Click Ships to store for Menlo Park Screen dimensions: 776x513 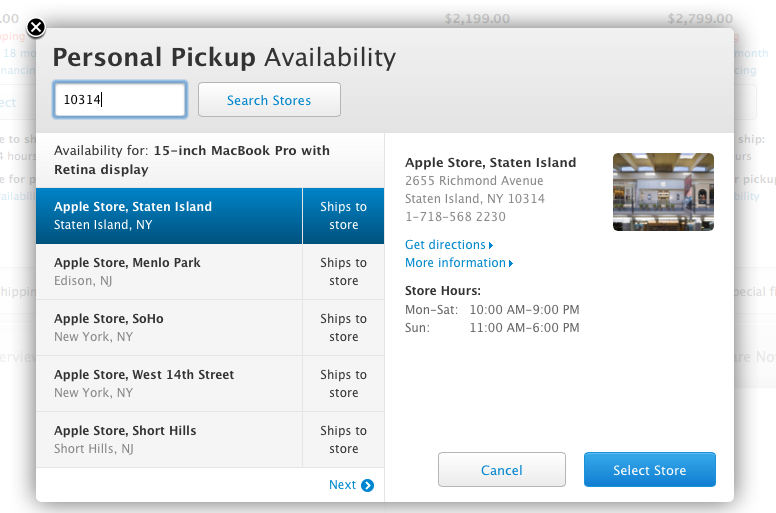click(343, 272)
